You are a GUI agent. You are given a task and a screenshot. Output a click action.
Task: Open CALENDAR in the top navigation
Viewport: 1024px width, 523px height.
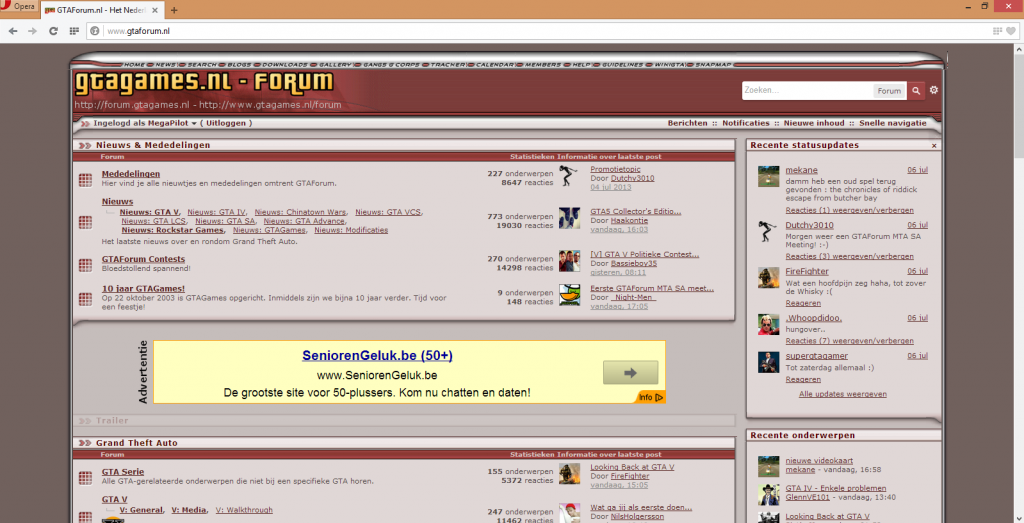(x=495, y=65)
